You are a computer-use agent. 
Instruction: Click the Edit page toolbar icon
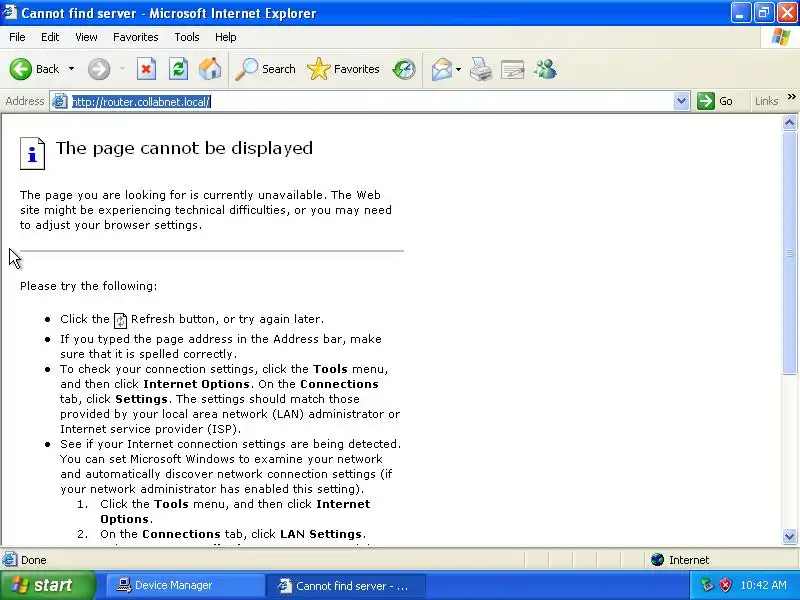[x=513, y=69]
